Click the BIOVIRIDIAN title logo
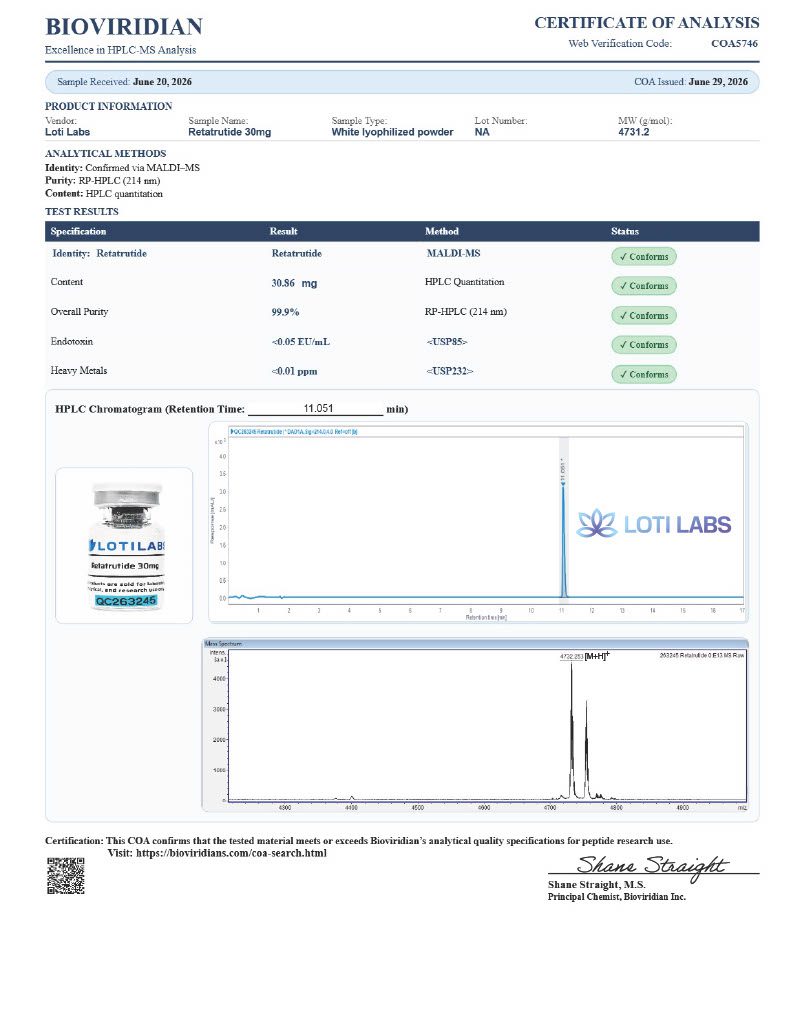 (x=124, y=26)
